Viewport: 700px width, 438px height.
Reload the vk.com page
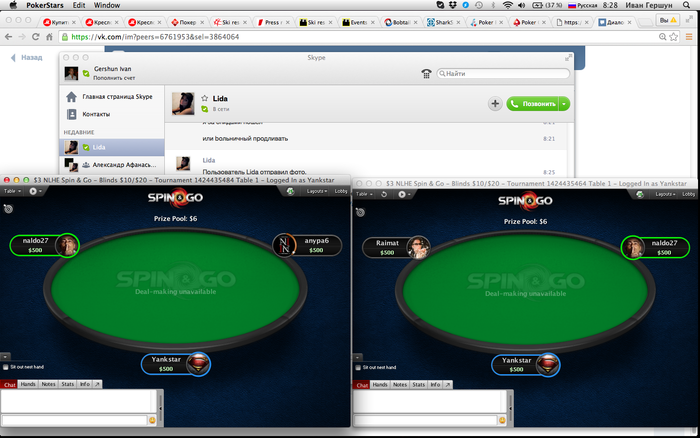pos(36,37)
